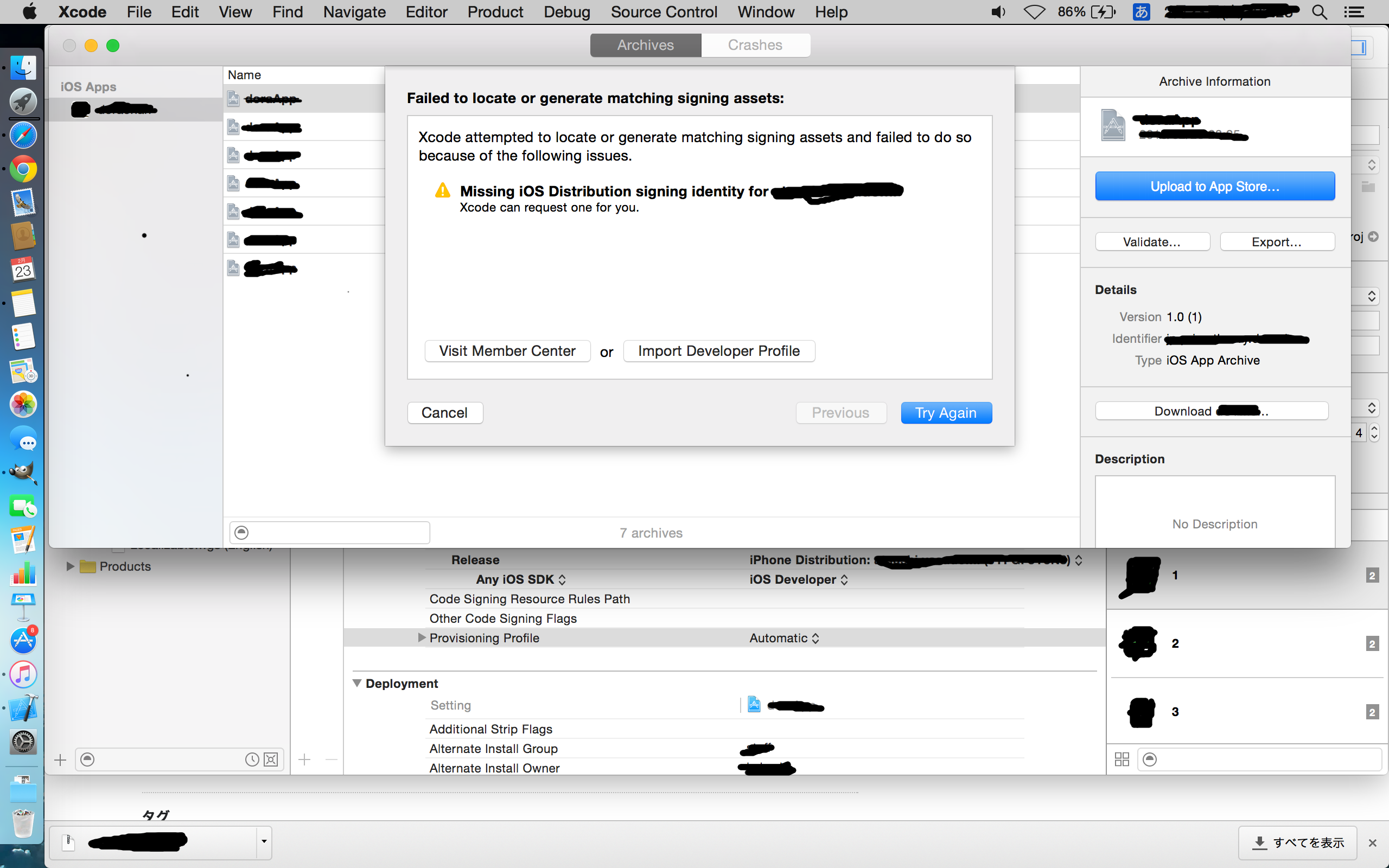The height and width of the screenshot is (868, 1389).
Task: Open Finder from the Dock
Action: pyautogui.click(x=23, y=67)
